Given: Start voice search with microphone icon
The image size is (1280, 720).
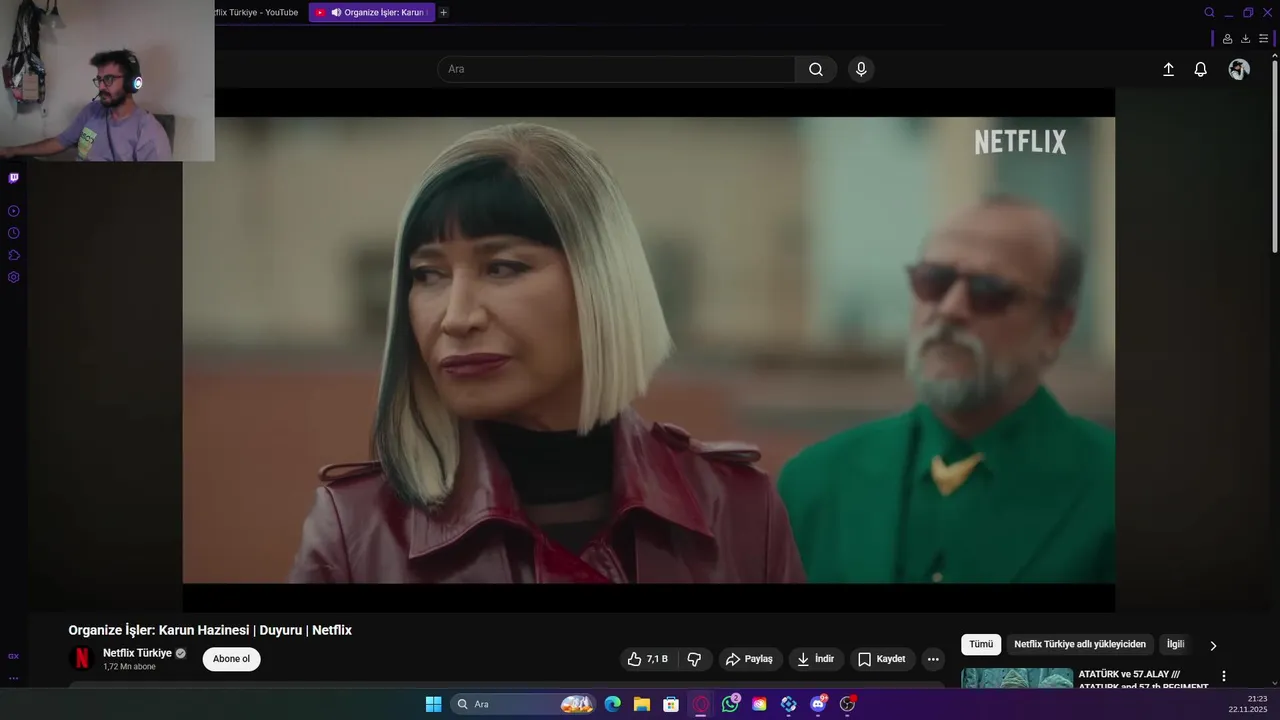Looking at the screenshot, I should coord(861,69).
